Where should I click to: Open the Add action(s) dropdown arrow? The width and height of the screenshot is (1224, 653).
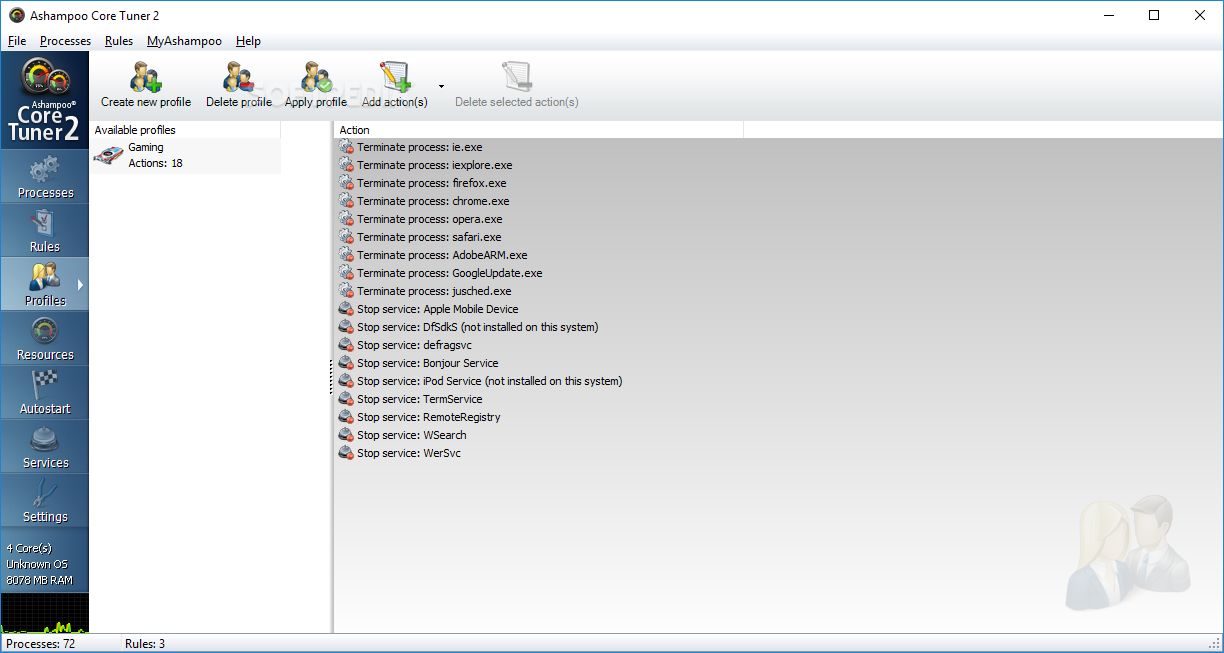441,87
